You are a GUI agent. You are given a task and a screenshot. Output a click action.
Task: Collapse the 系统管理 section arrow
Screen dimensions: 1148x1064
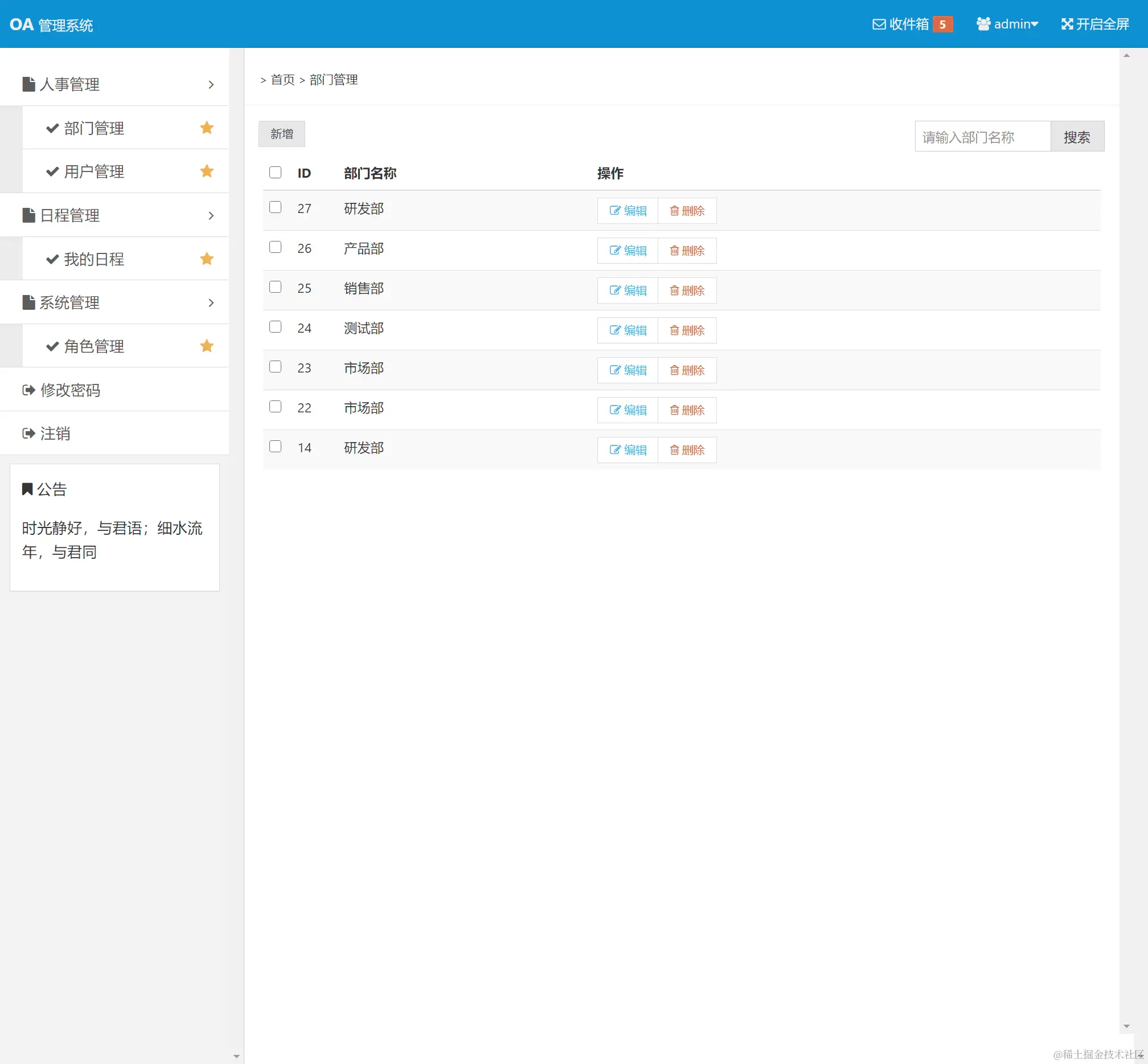211,303
